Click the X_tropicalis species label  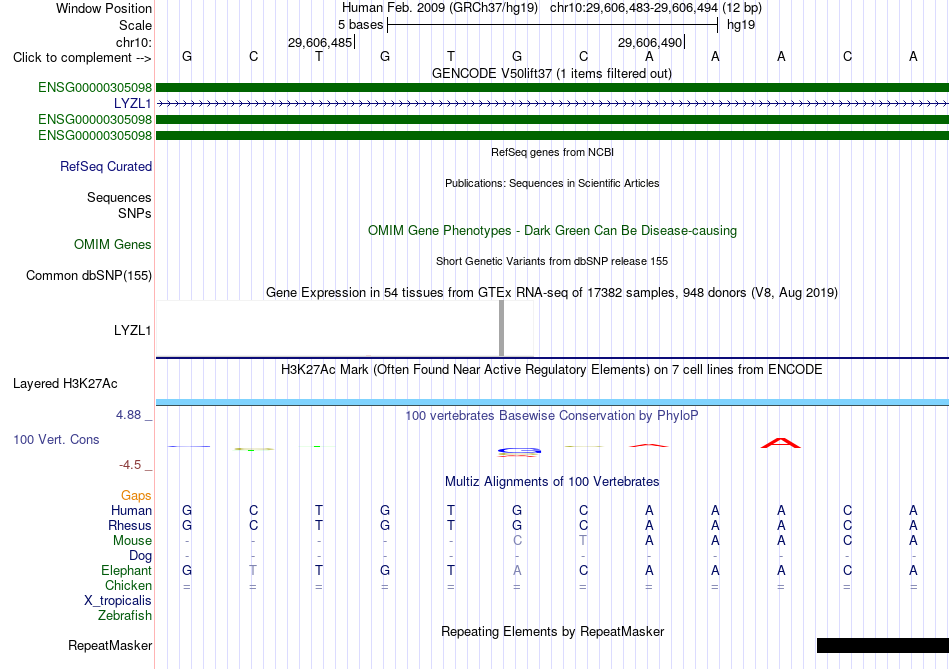tap(118, 601)
